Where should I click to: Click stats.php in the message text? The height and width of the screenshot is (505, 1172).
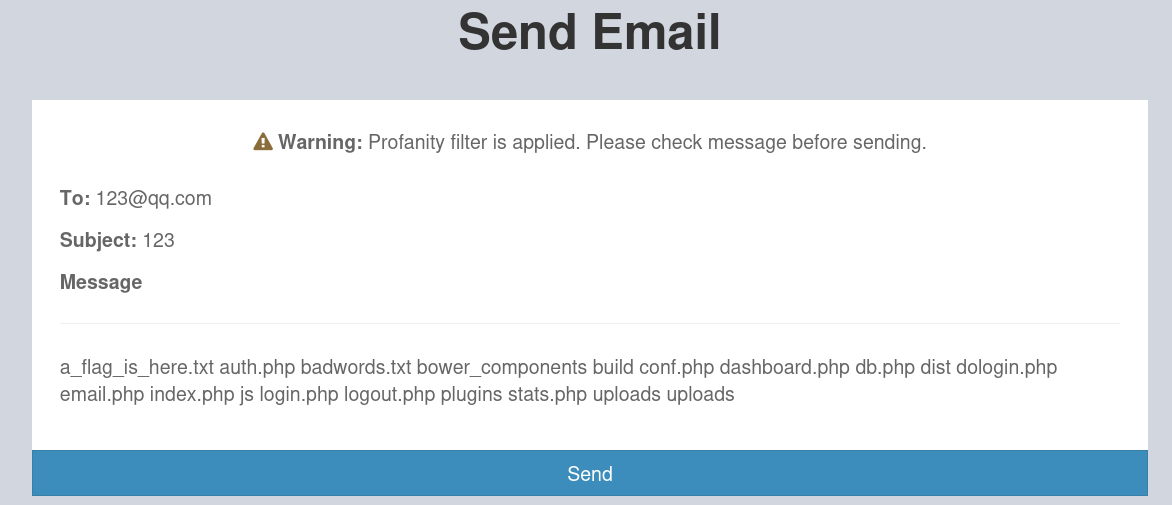click(548, 394)
